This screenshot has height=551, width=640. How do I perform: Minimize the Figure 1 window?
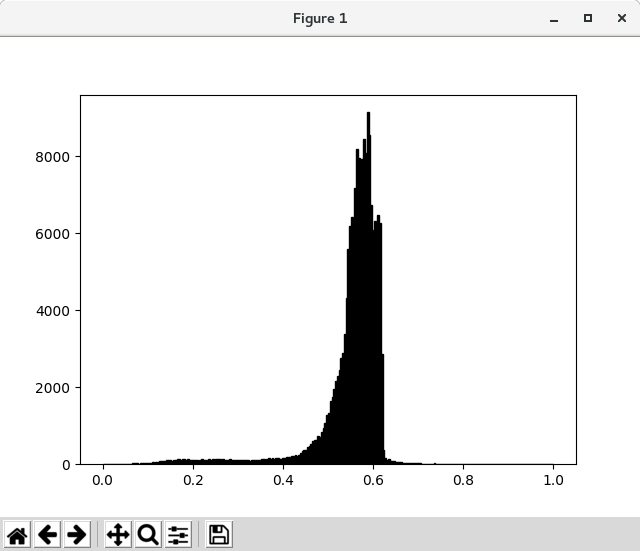pos(554,18)
